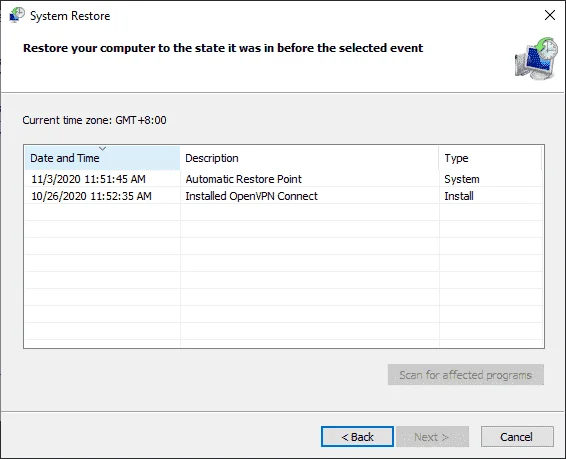Toggle sort arrow above Date and Time
The height and width of the screenshot is (459, 566).
pos(103,149)
